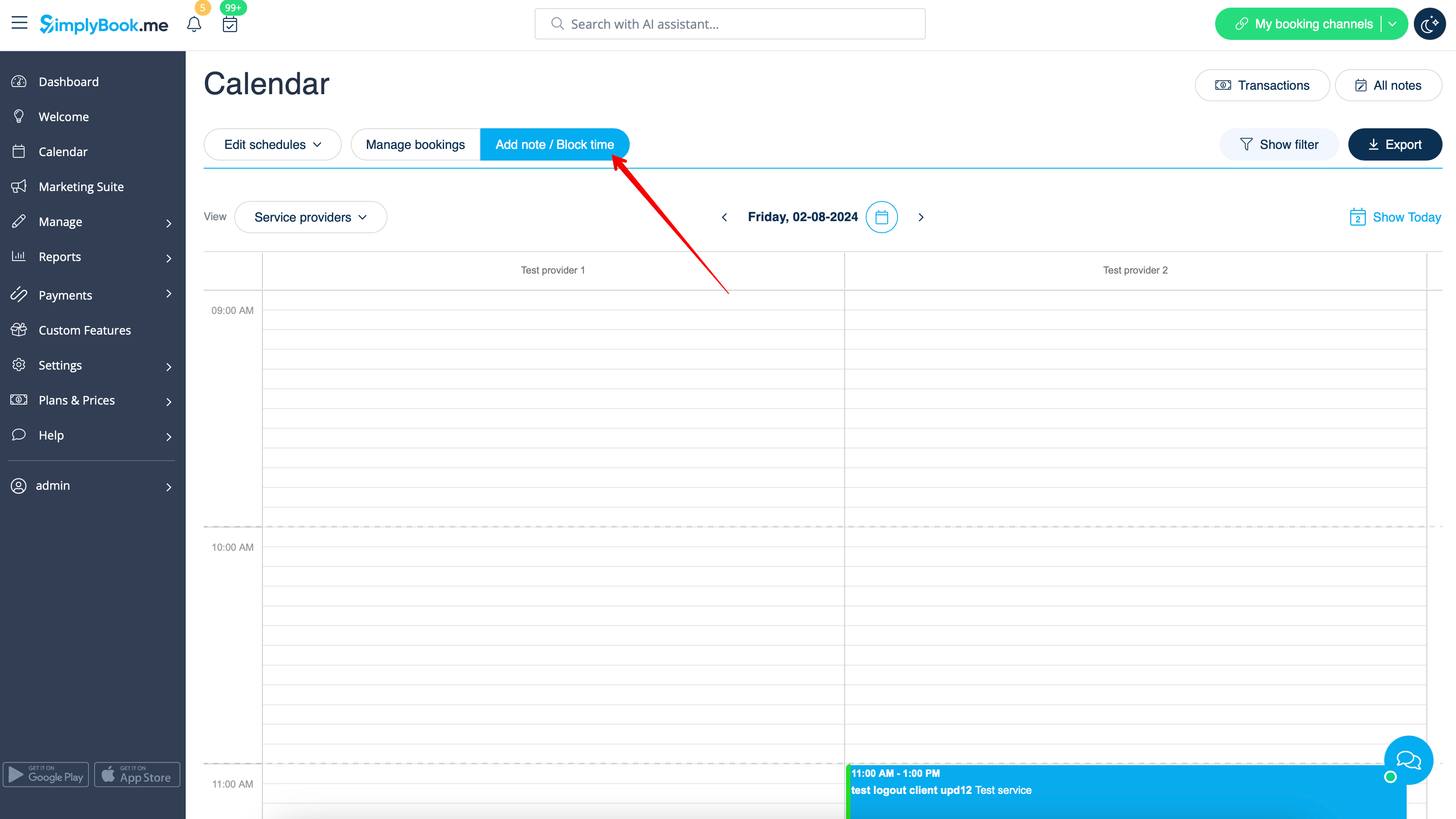
Task: Go to previous day with left arrow
Action: tap(724, 217)
